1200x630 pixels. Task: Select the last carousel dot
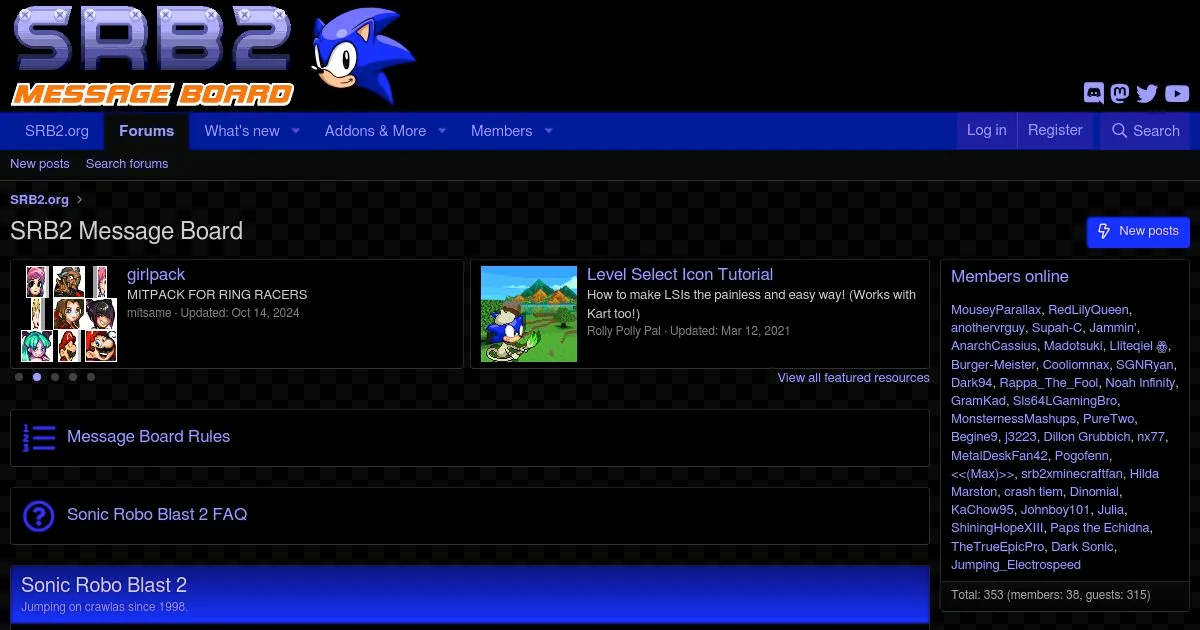[x=91, y=377]
